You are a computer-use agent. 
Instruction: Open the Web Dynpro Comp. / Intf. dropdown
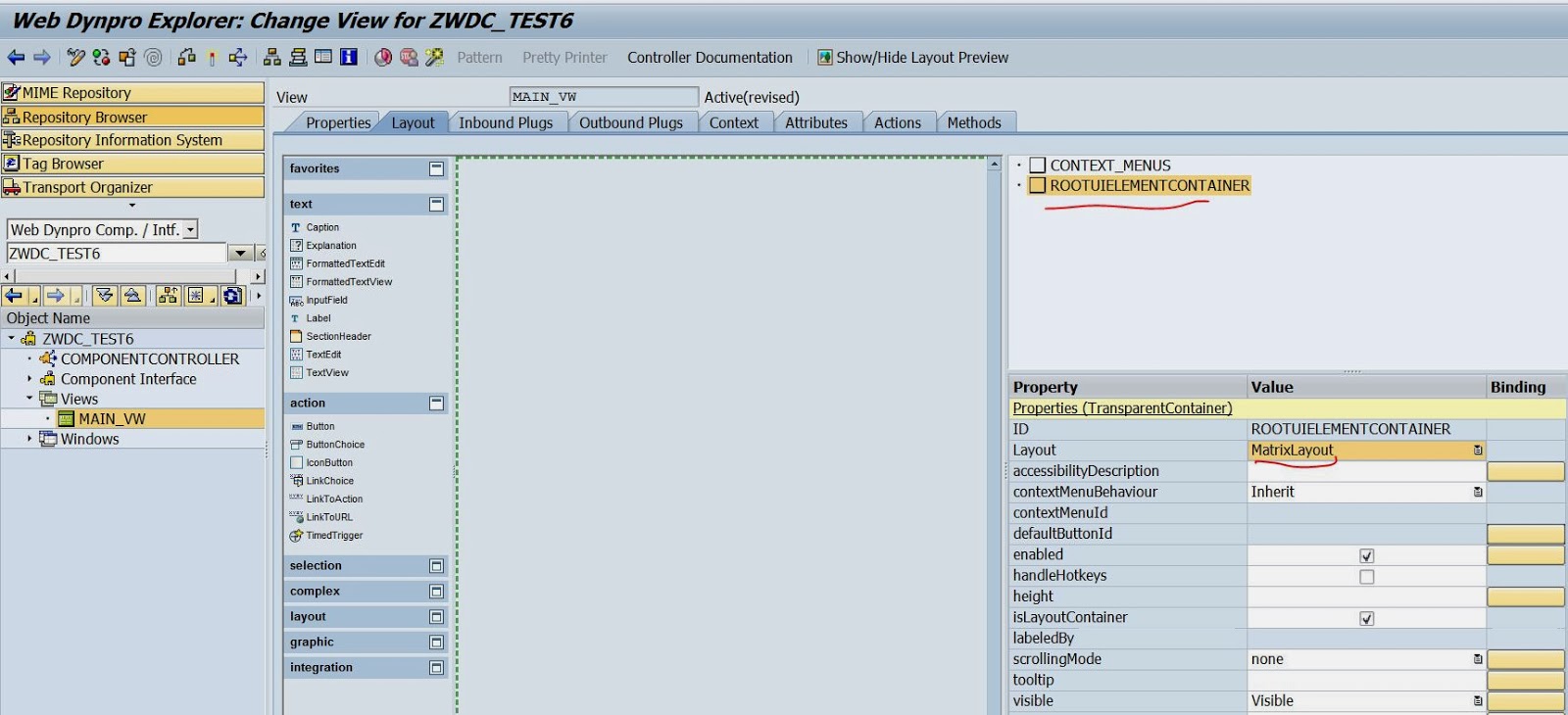click(190, 230)
